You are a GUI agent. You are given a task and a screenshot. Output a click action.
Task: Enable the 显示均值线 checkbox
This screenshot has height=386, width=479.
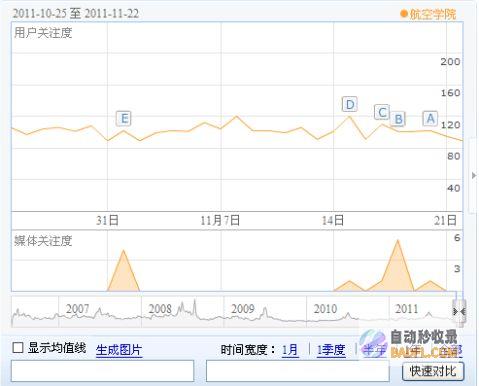coord(18,348)
